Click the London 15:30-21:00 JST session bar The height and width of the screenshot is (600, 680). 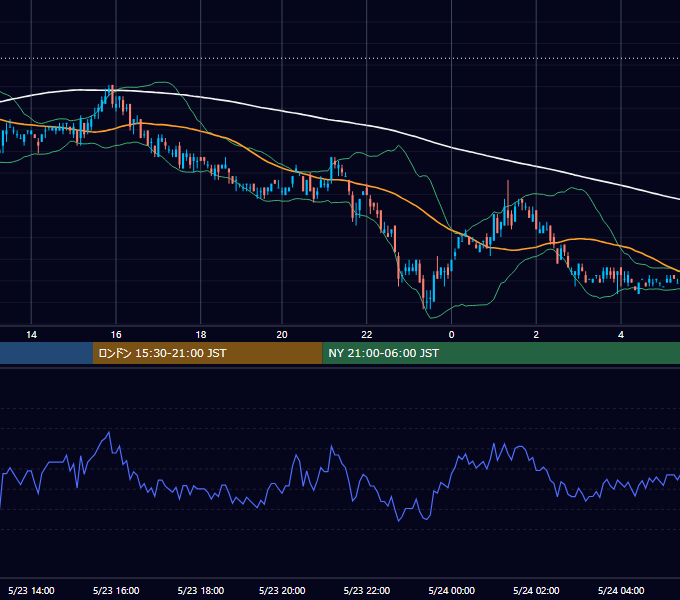(208, 353)
